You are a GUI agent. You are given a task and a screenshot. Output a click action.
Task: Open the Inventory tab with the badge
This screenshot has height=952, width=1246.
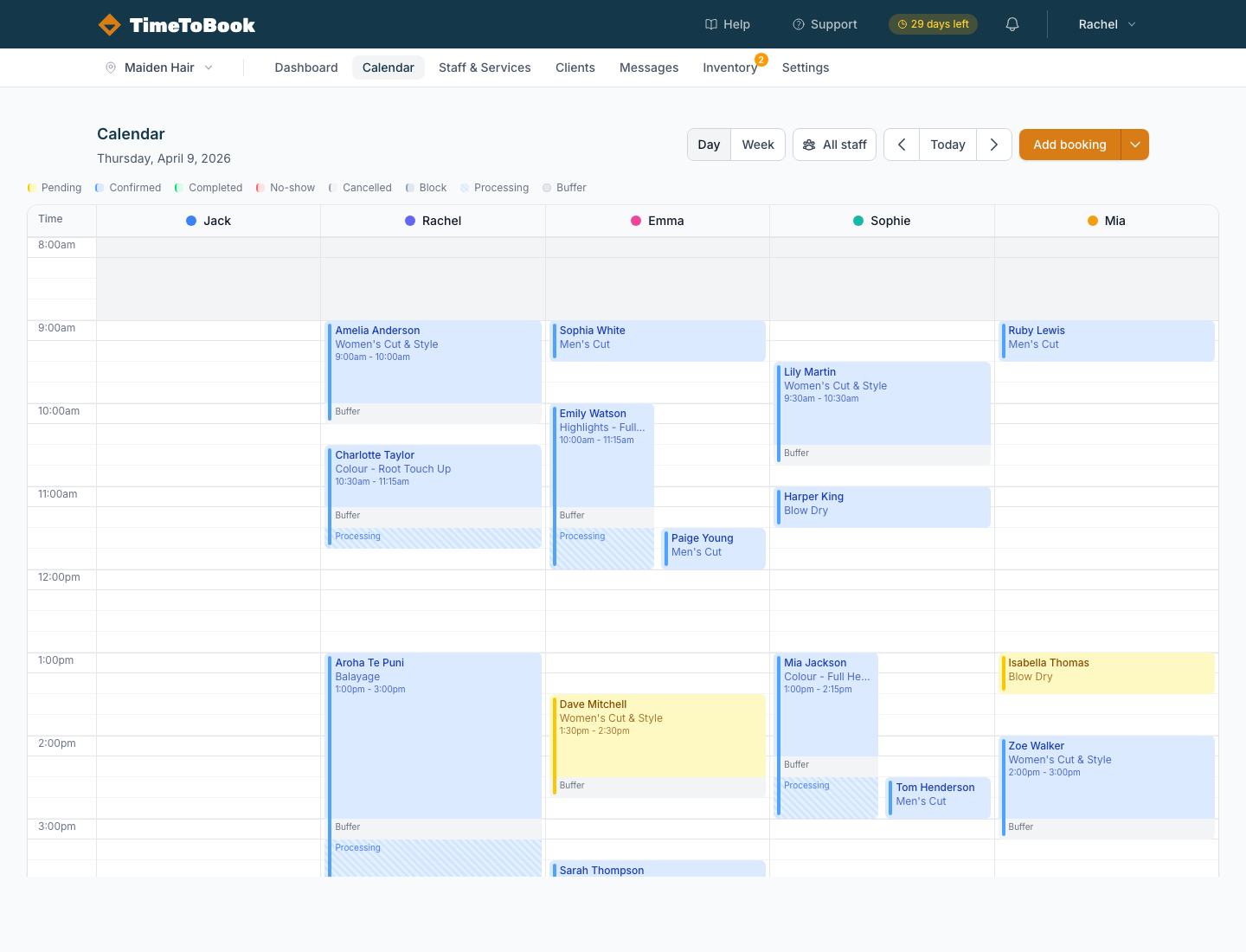pyautogui.click(x=730, y=68)
